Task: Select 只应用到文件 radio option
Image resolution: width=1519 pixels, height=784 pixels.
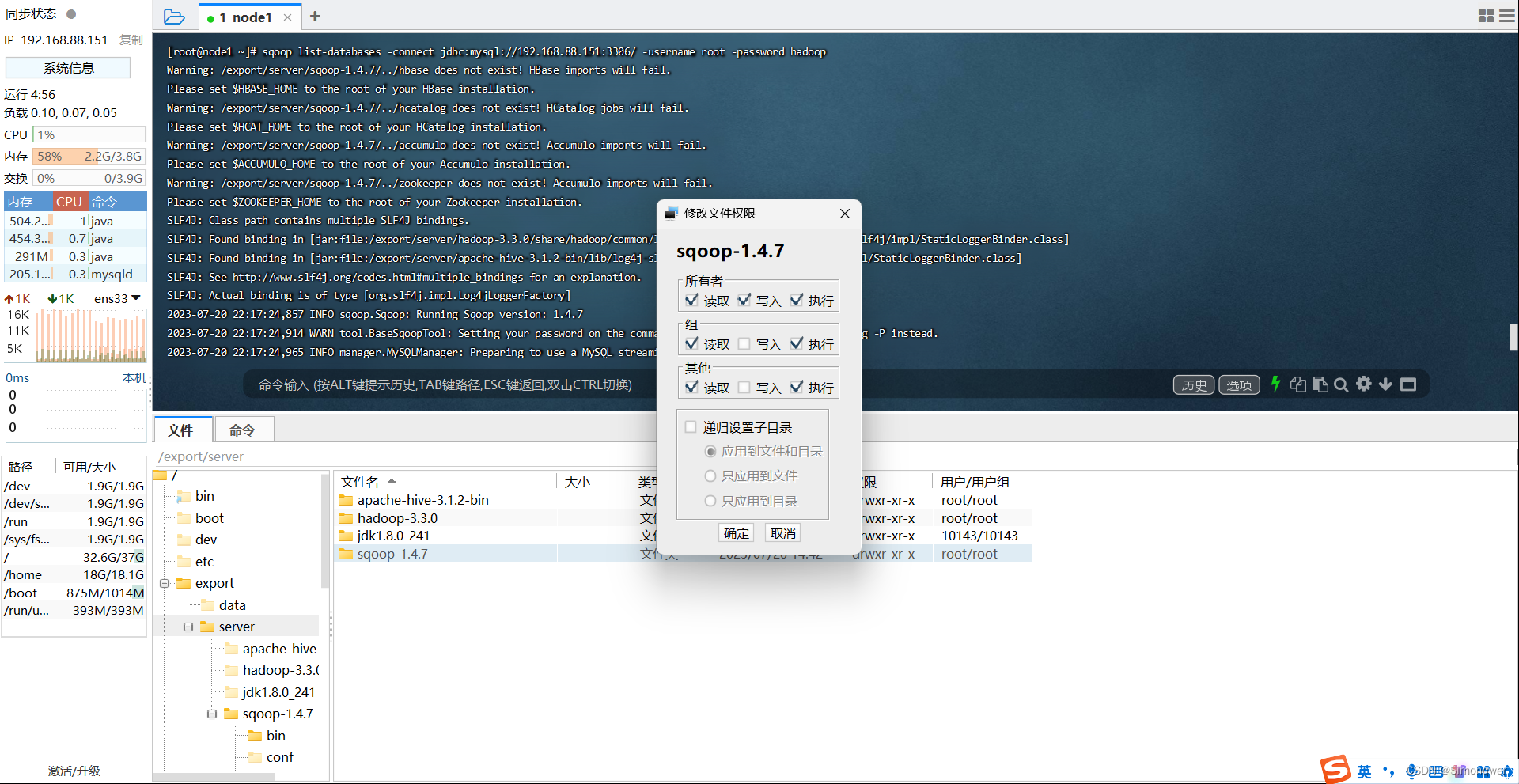Action: pyautogui.click(x=710, y=476)
